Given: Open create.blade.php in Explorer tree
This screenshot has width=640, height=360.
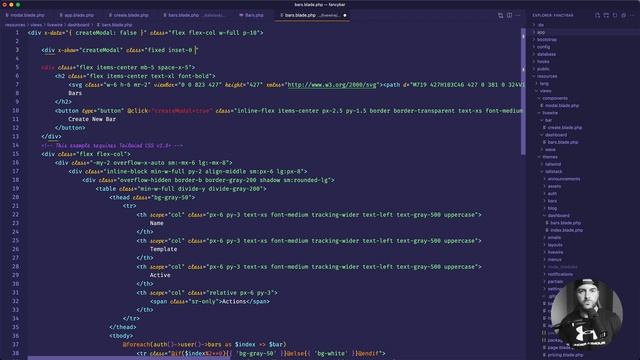Looking at the screenshot, I should (564, 128).
